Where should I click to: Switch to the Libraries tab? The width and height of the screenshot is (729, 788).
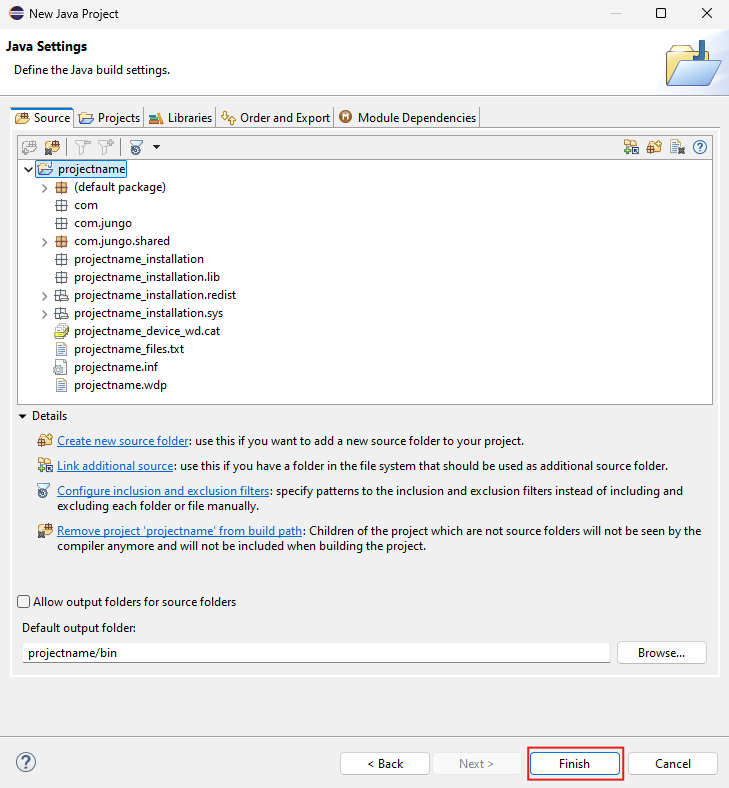181,118
